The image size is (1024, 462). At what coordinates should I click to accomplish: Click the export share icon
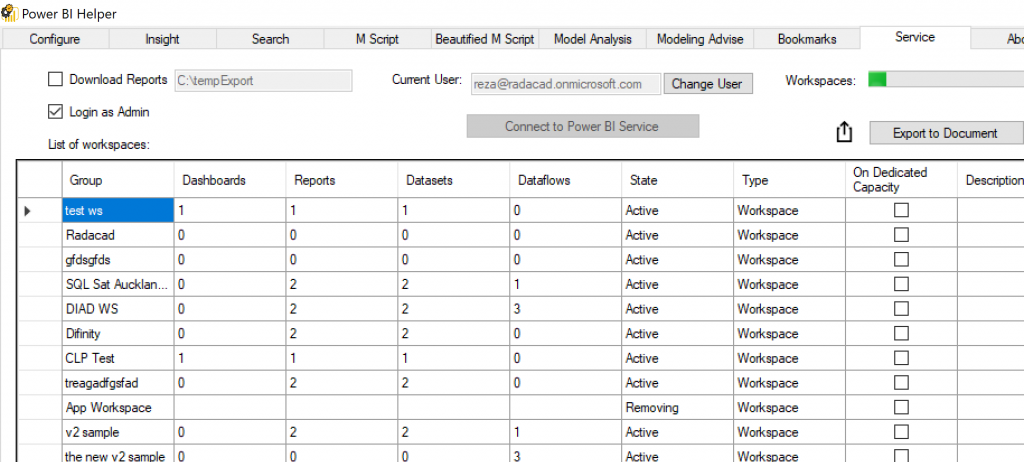(x=844, y=133)
